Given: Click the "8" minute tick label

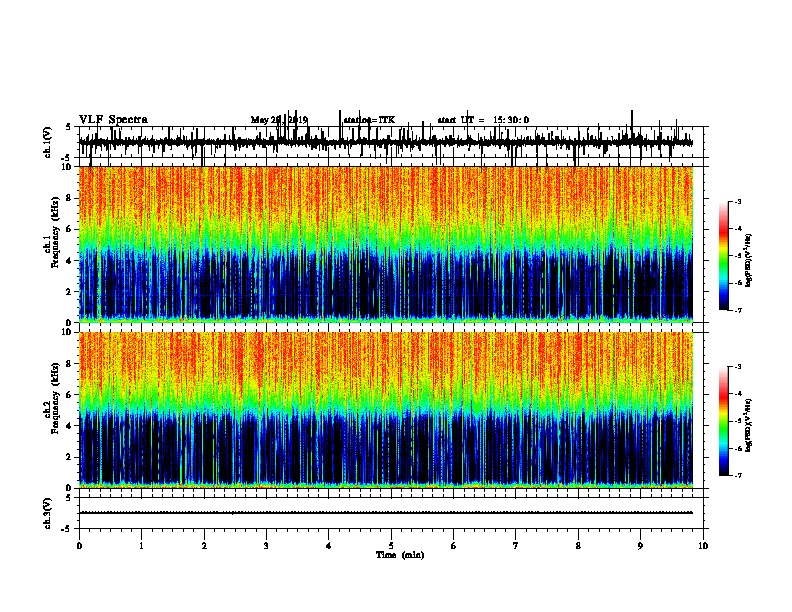Looking at the screenshot, I should [578, 546].
